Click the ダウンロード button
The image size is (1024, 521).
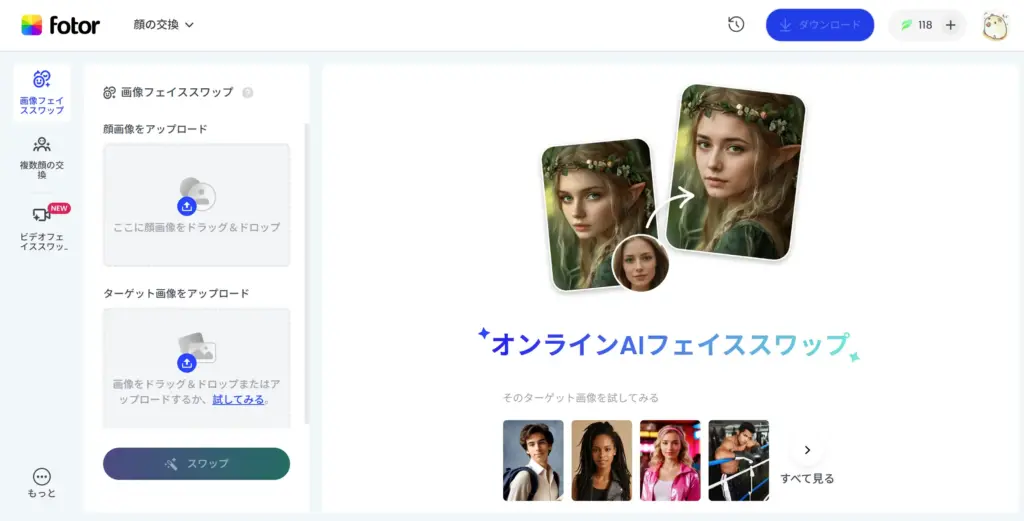[x=820, y=25]
